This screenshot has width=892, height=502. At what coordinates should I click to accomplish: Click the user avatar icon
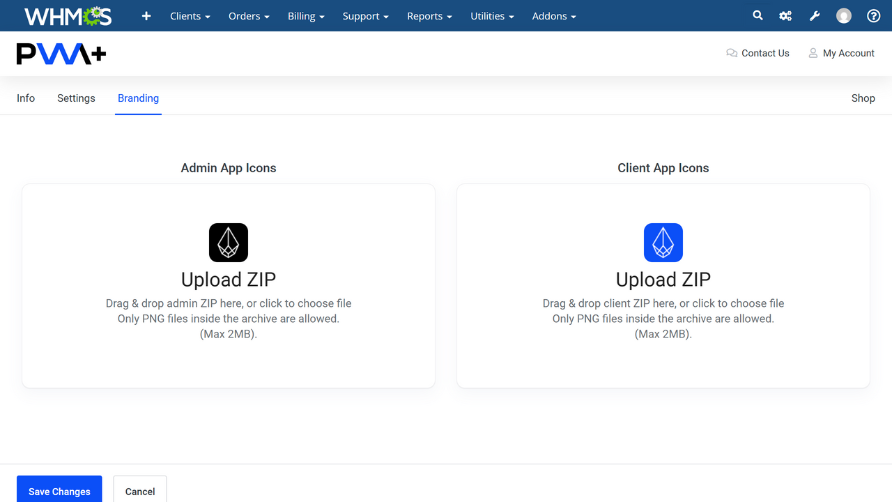point(844,16)
